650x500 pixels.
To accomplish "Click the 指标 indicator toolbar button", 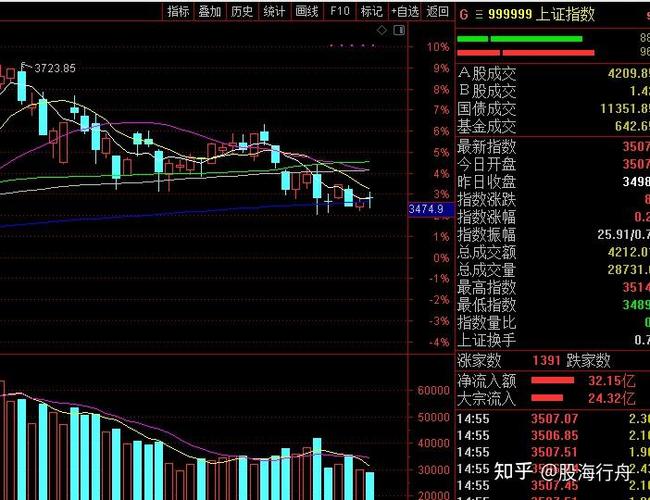I will coord(178,12).
